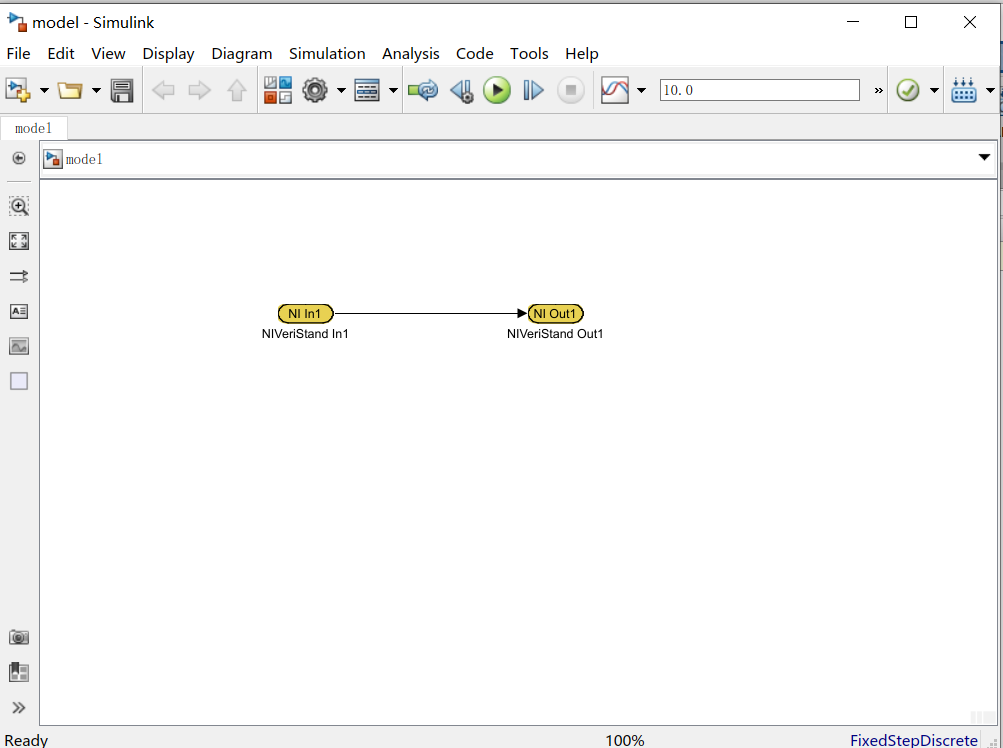The height and width of the screenshot is (748, 1003).
Task: Select the Zoom tool in the left palette
Action: pos(18,206)
